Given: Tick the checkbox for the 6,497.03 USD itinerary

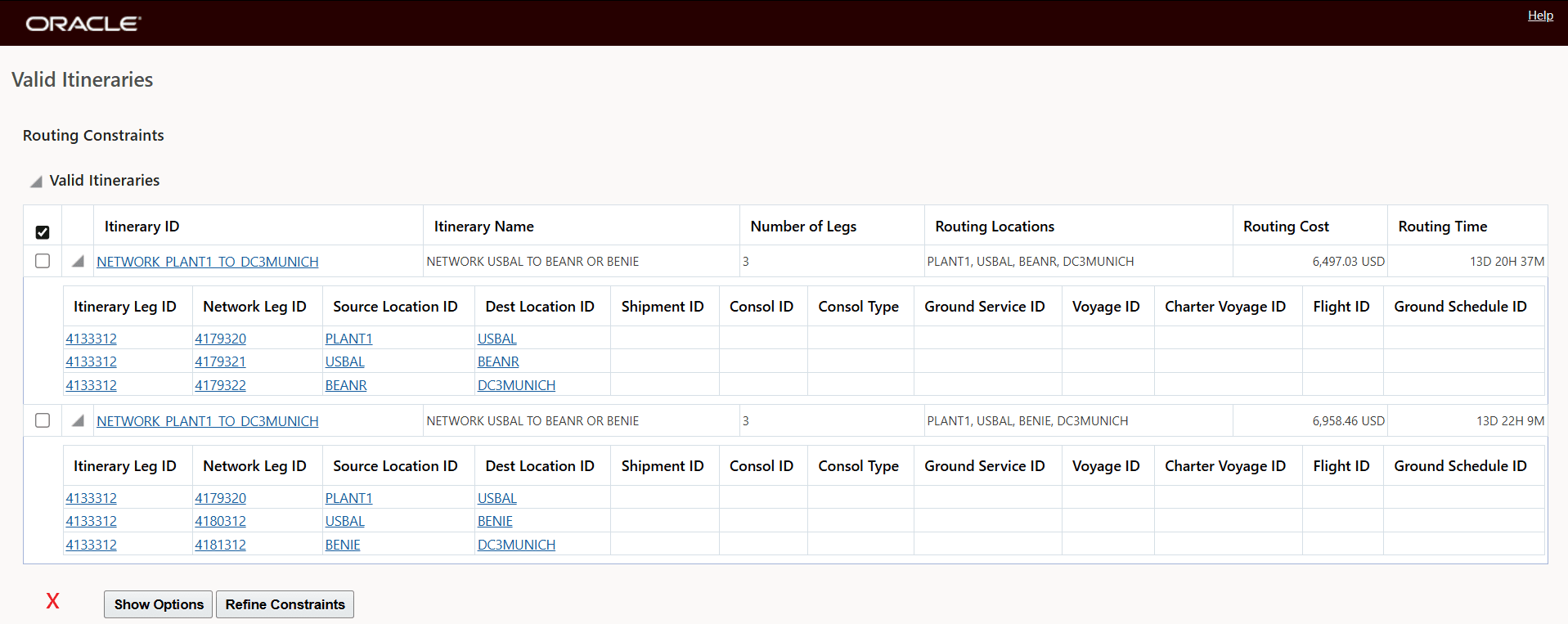Looking at the screenshot, I should tap(43, 261).
